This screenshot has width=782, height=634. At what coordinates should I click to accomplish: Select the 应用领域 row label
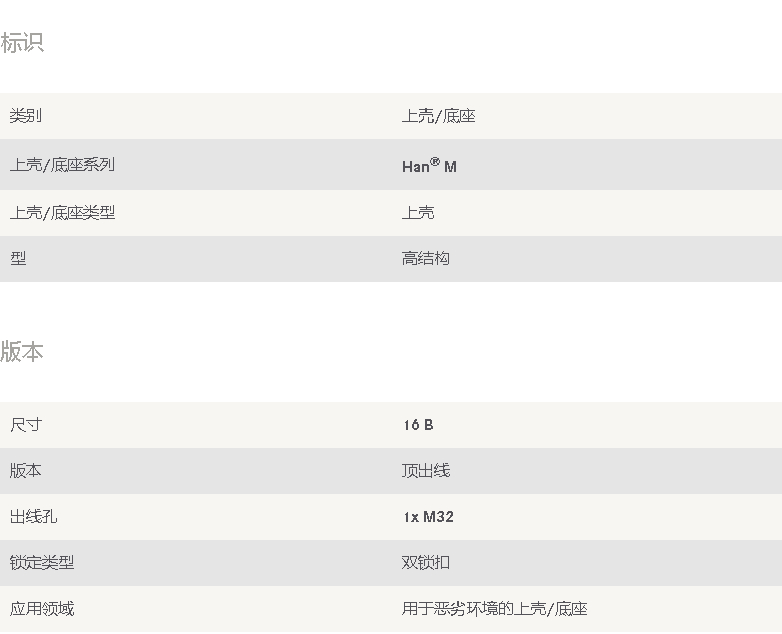pos(42,609)
